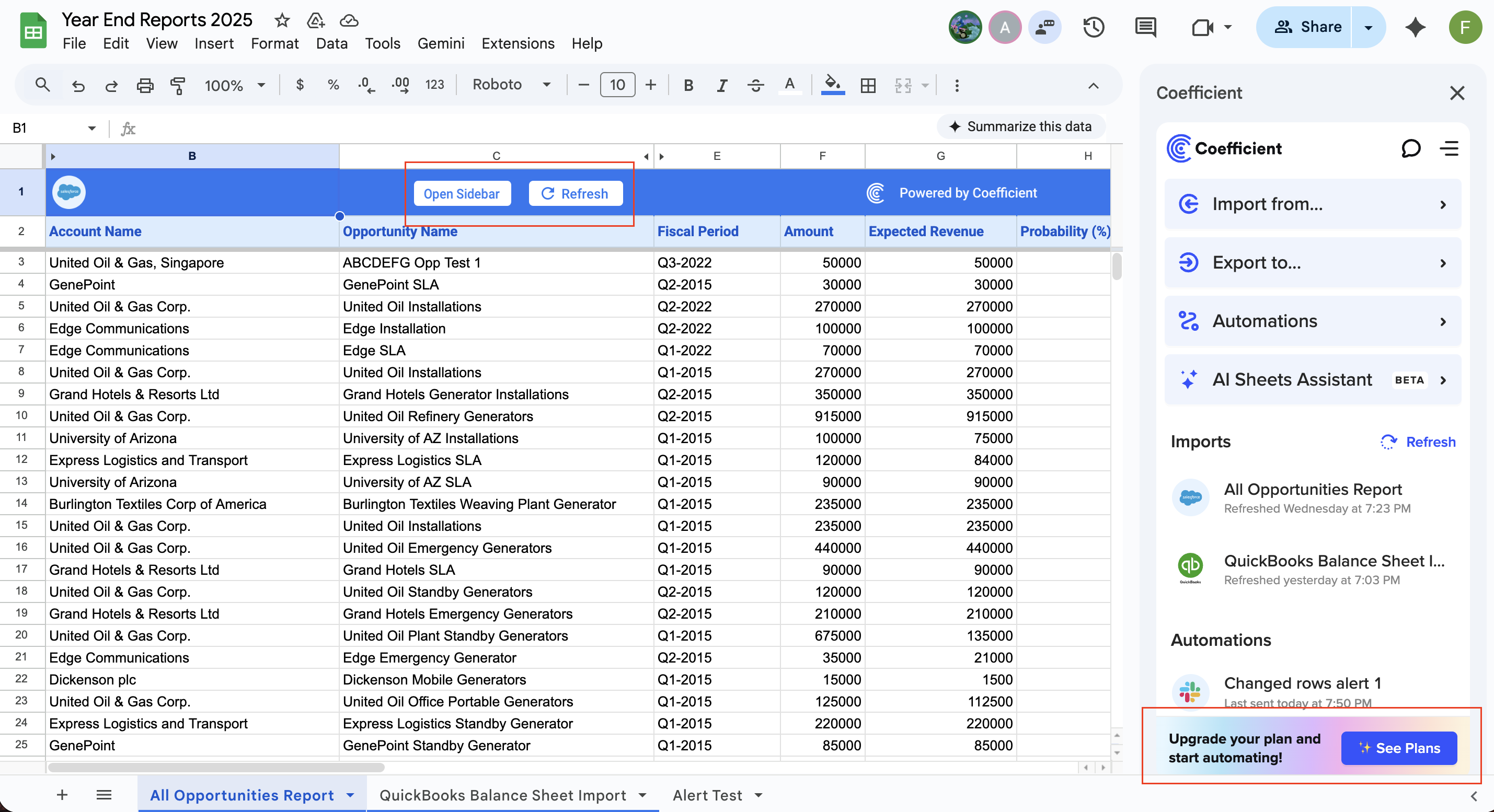Open the zoom 100% dropdown
This screenshot has height=812, width=1494.
(x=234, y=85)
